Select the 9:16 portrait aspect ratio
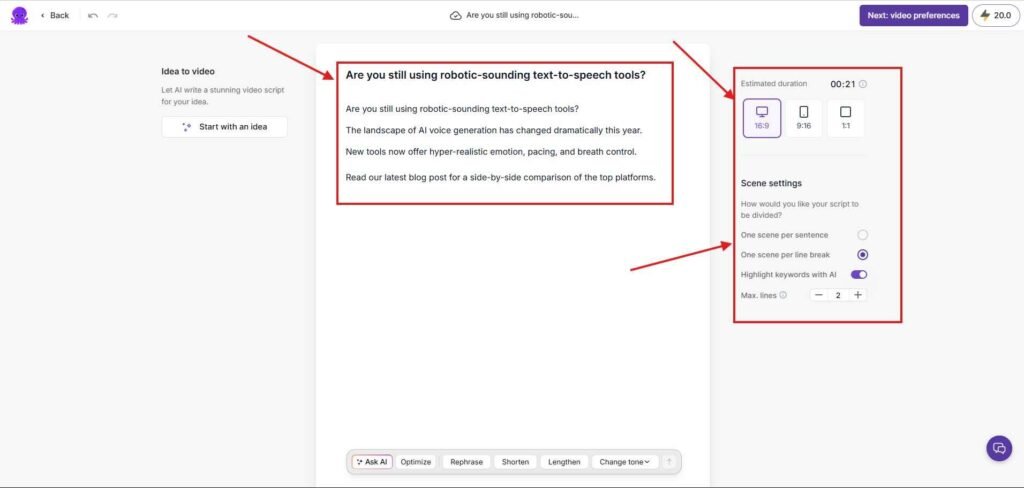 click(x=803, y=118)
